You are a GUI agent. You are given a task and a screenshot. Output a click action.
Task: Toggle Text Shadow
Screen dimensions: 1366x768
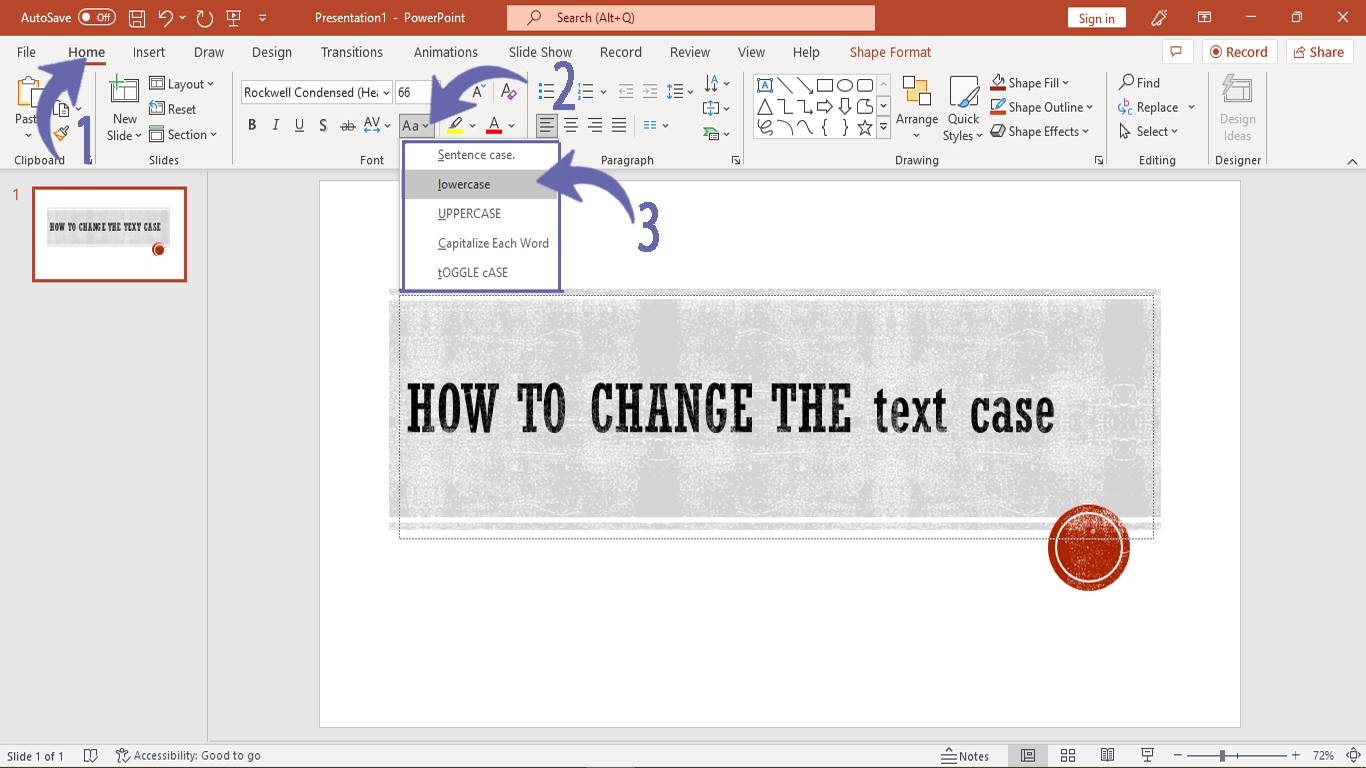click(x=323, y=125)
